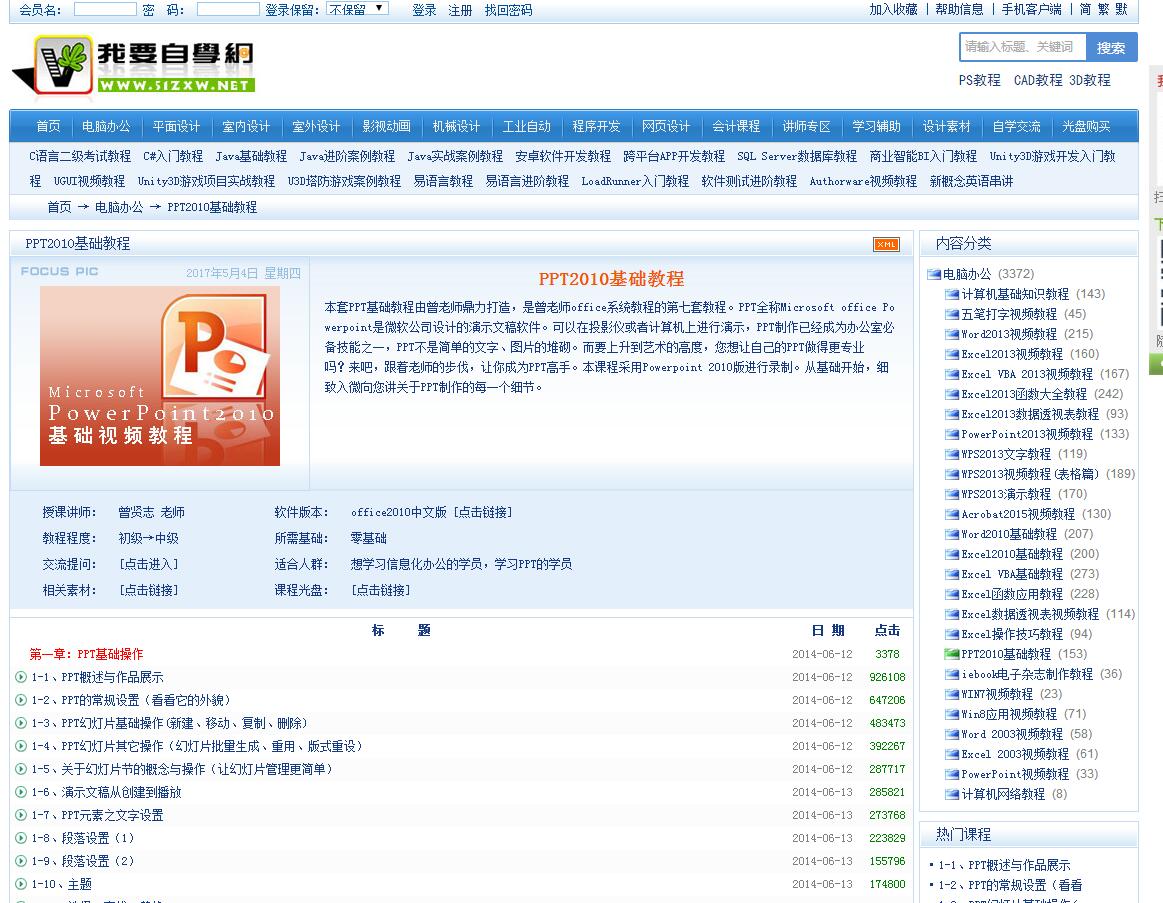Click folder icon next to 计算机基础知识教程
Image resolution: width=1163 pixels, height=903 pixels.
tap(952, 295)
